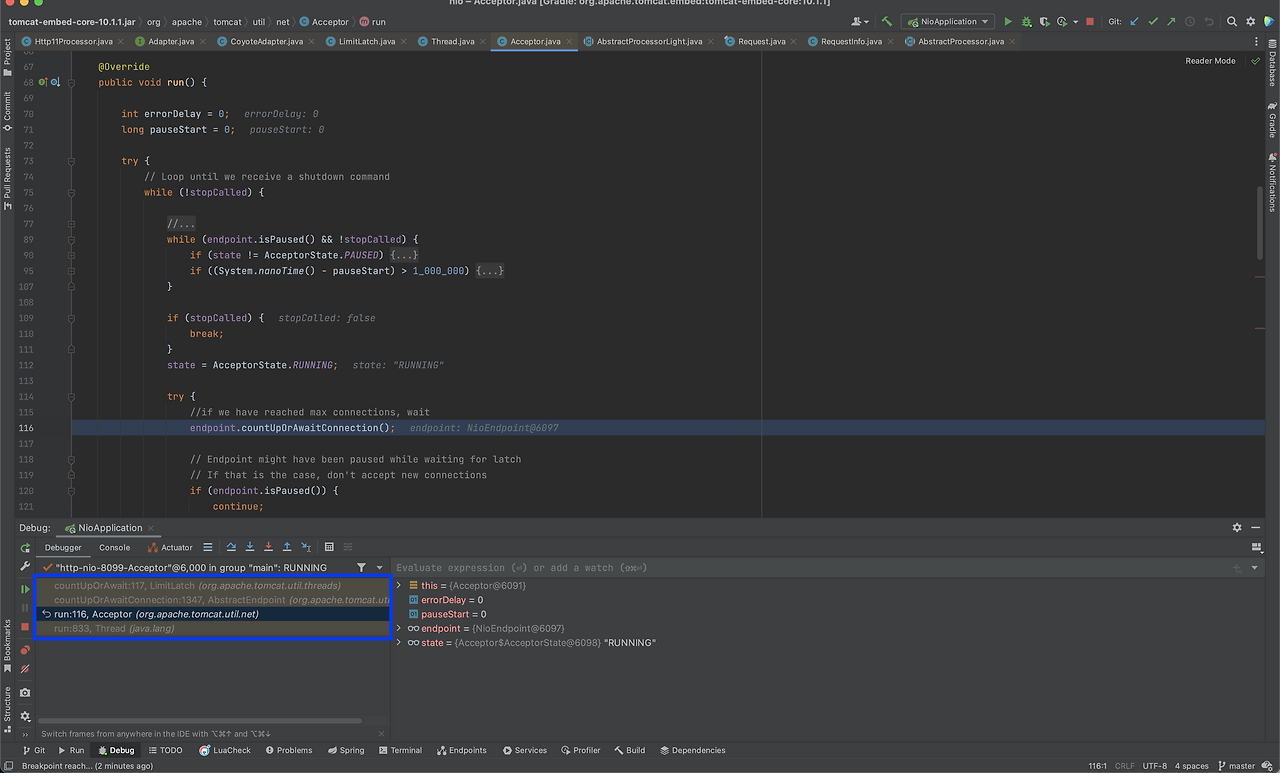
Task: Open the Problems tool window button
Action: pos(287,750)
